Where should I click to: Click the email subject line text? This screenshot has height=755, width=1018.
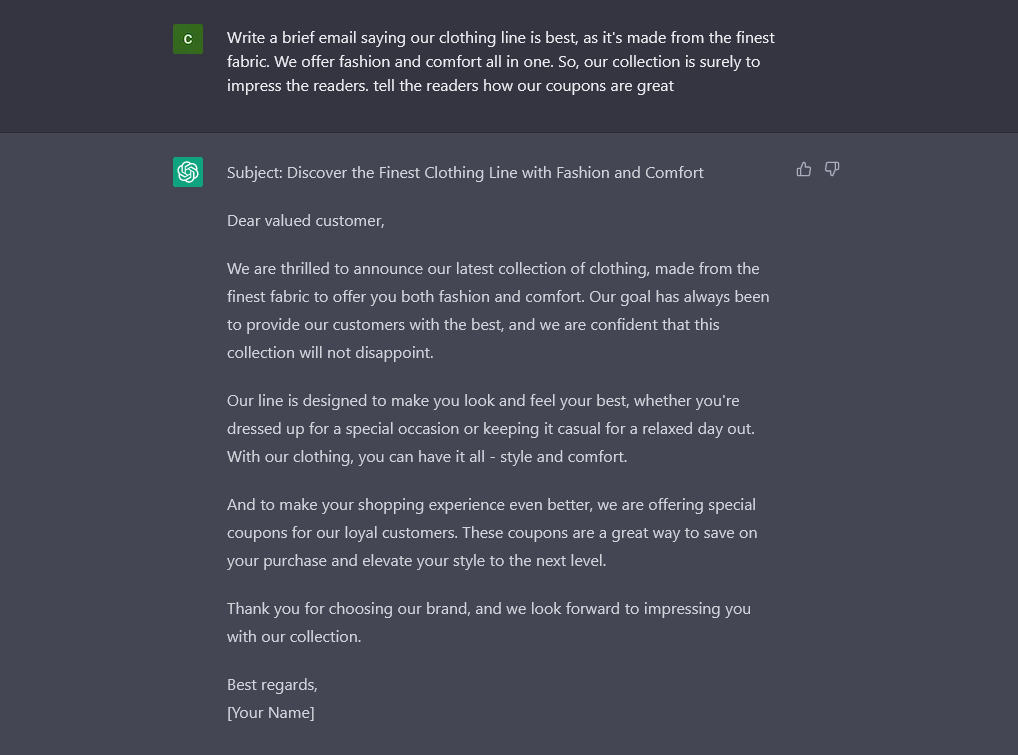[x=465, y=173]
